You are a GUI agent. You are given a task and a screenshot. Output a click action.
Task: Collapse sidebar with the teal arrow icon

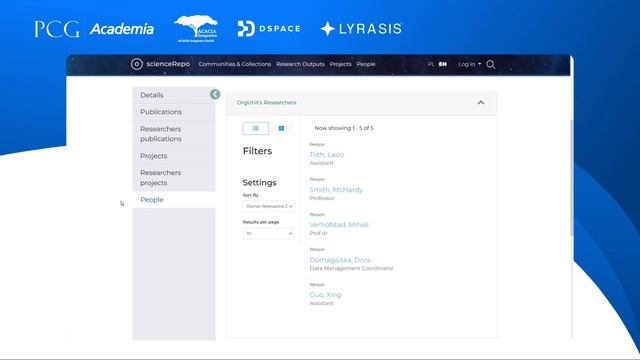pos(215,94)
